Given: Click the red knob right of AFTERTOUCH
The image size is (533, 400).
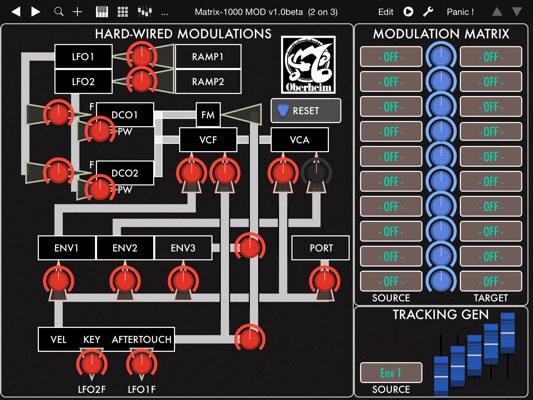Looking at the screenshot, I should (250, 338).
